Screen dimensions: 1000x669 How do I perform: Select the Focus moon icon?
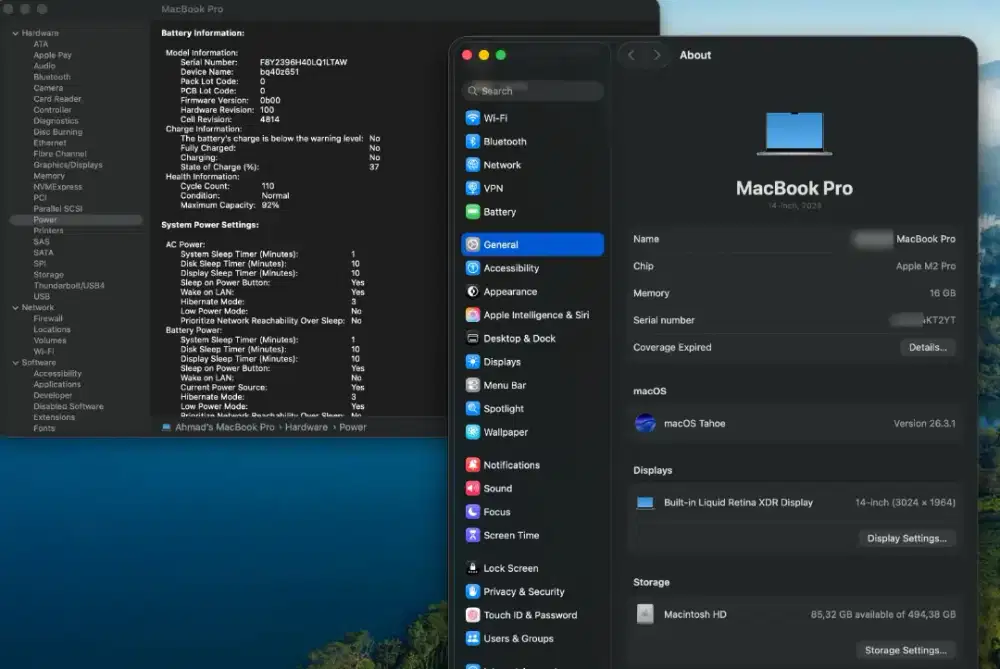(x=473, y=512)
